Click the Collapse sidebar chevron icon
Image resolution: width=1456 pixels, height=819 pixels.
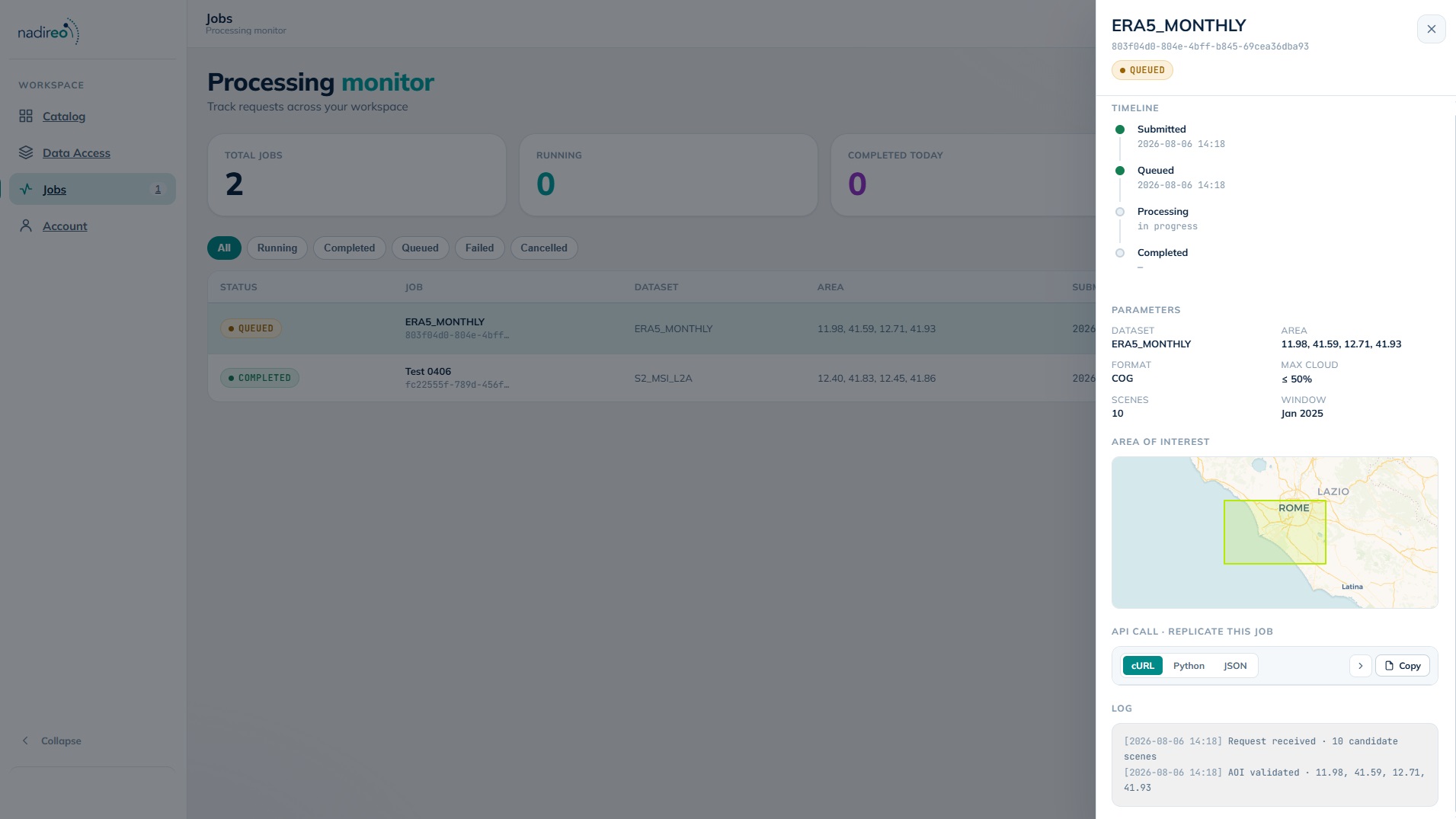coord(25,741)
